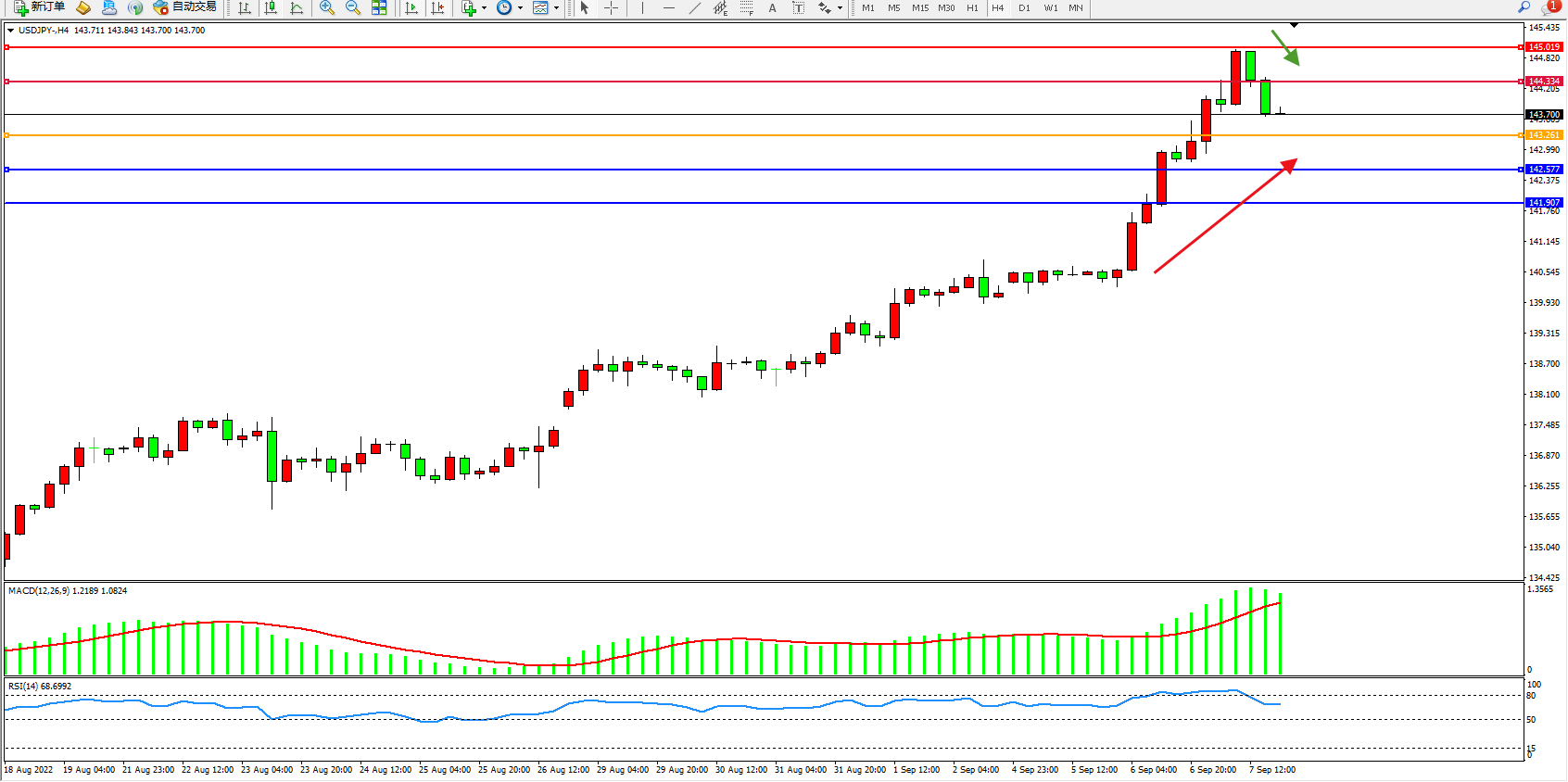Toggle AutoTrading (自动交易) button
Screen dimensions: 1568x782
185,7
